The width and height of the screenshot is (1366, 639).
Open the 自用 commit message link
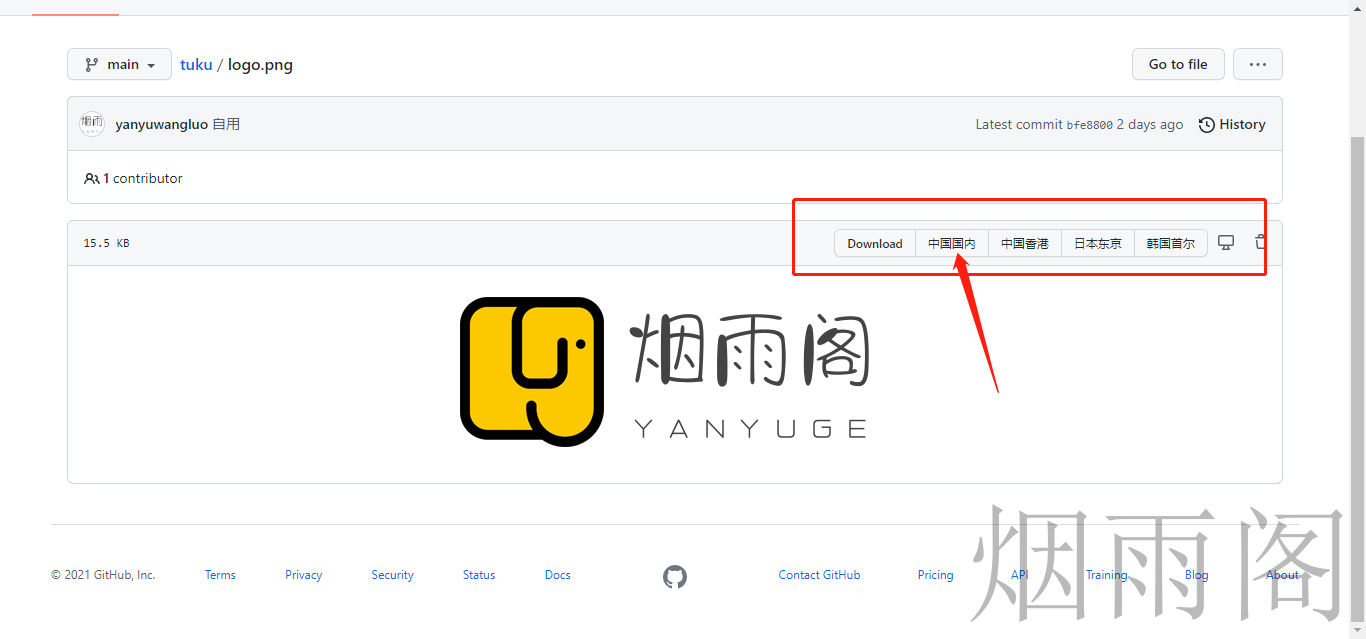226,124
